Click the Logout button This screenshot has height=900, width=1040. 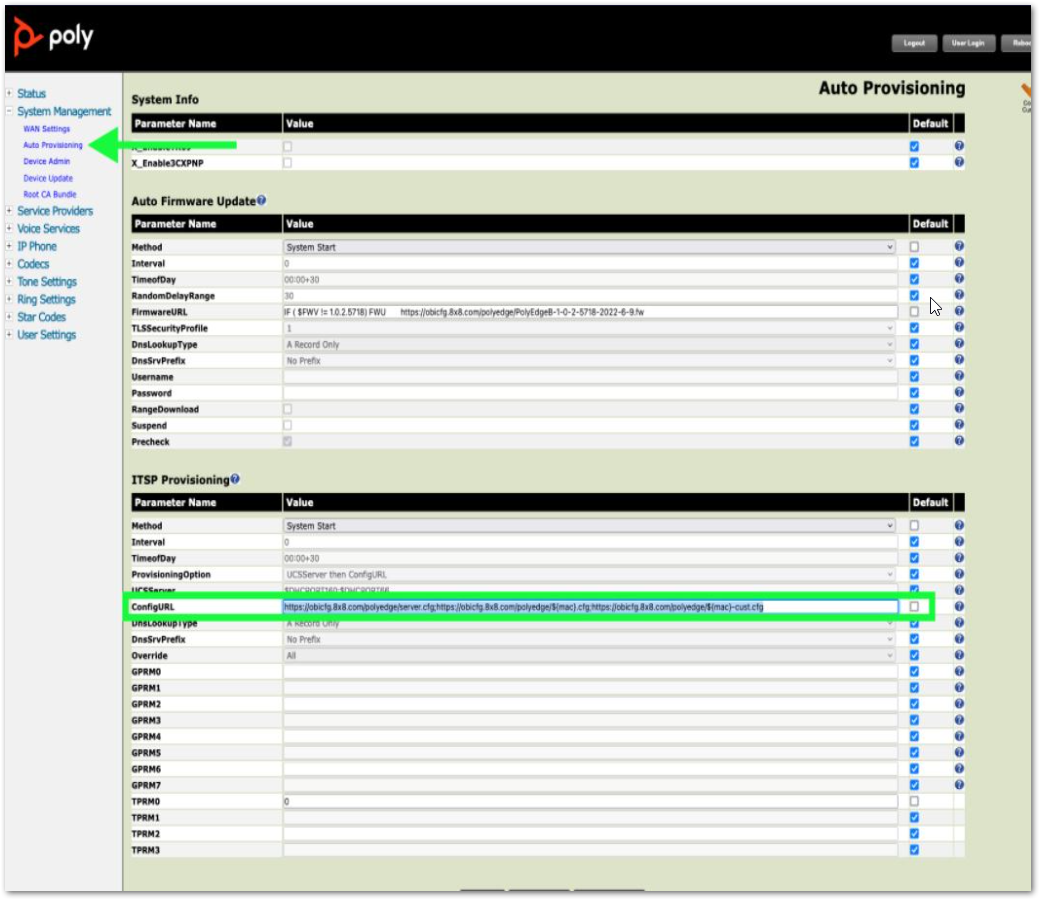pos(913,43)
